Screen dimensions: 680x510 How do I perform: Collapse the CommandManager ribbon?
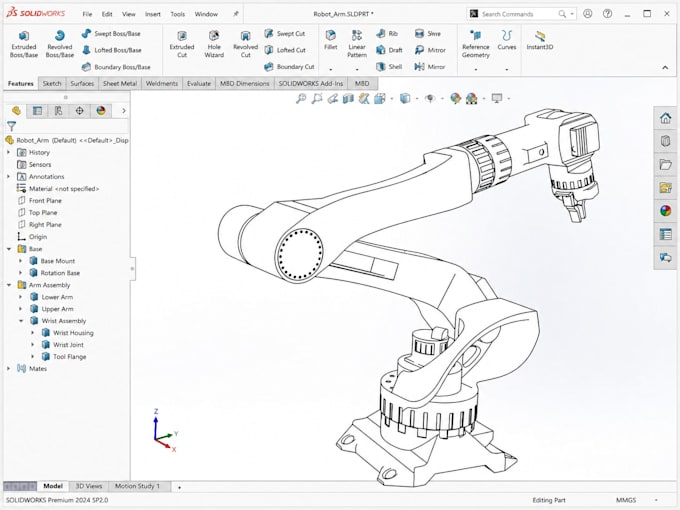(x=665, y=68)
